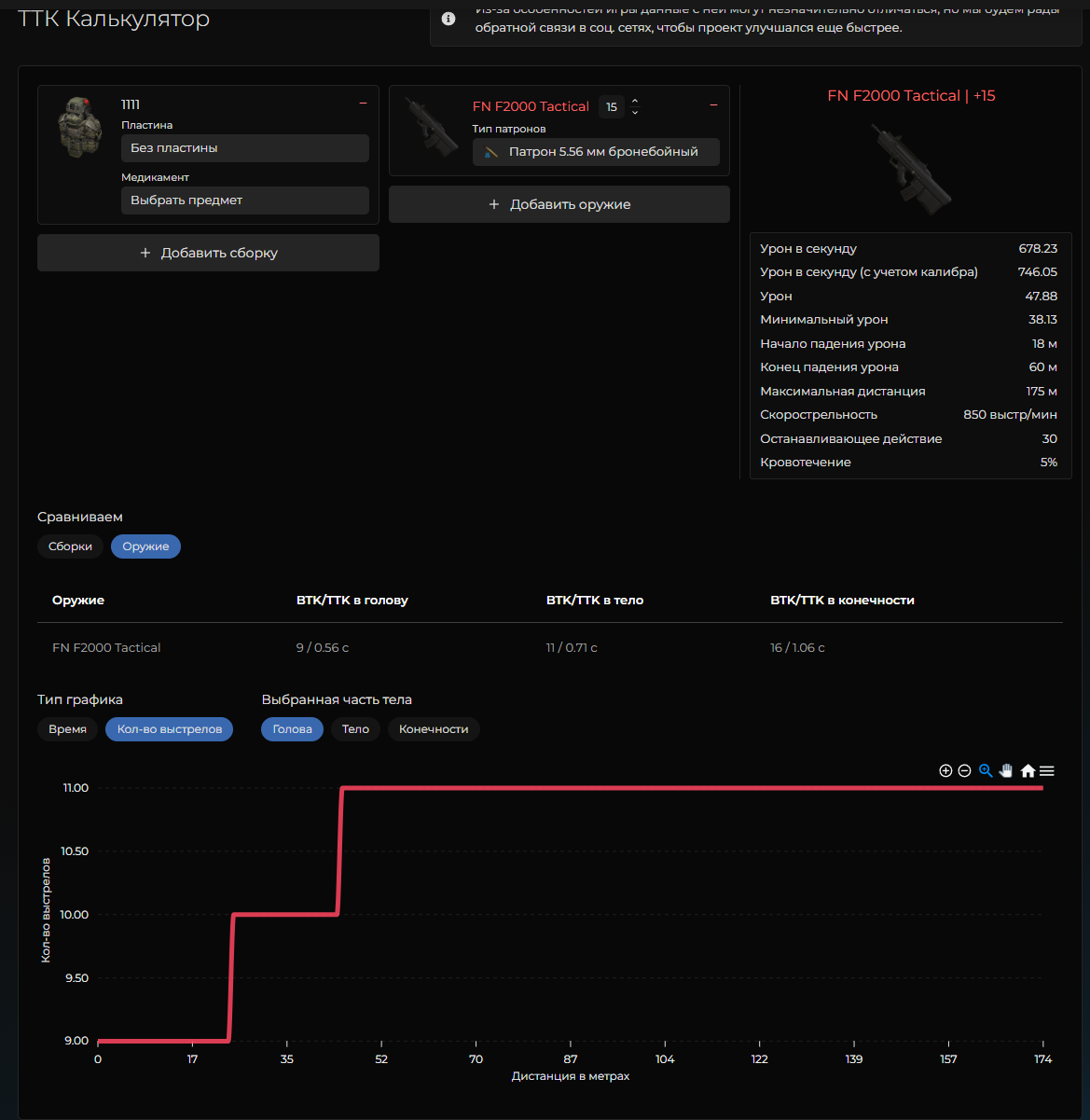Click the Выбранная часть тела label
The height and width of the screenshot is (1120, 1090).
pos(337,699)
